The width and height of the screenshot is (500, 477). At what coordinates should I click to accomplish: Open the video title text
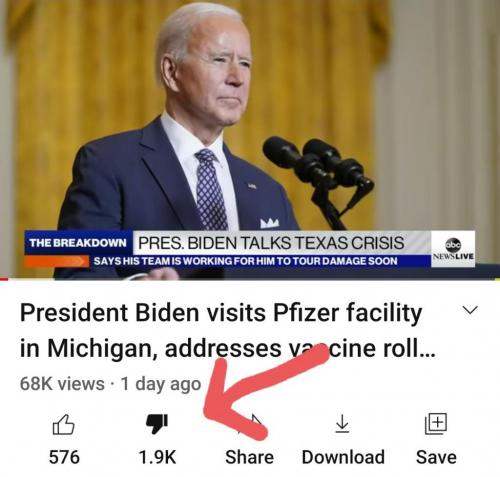click(x=227, y=330)
